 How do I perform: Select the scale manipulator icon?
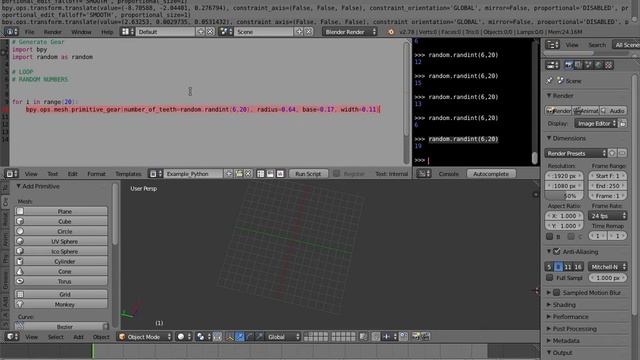259,337
